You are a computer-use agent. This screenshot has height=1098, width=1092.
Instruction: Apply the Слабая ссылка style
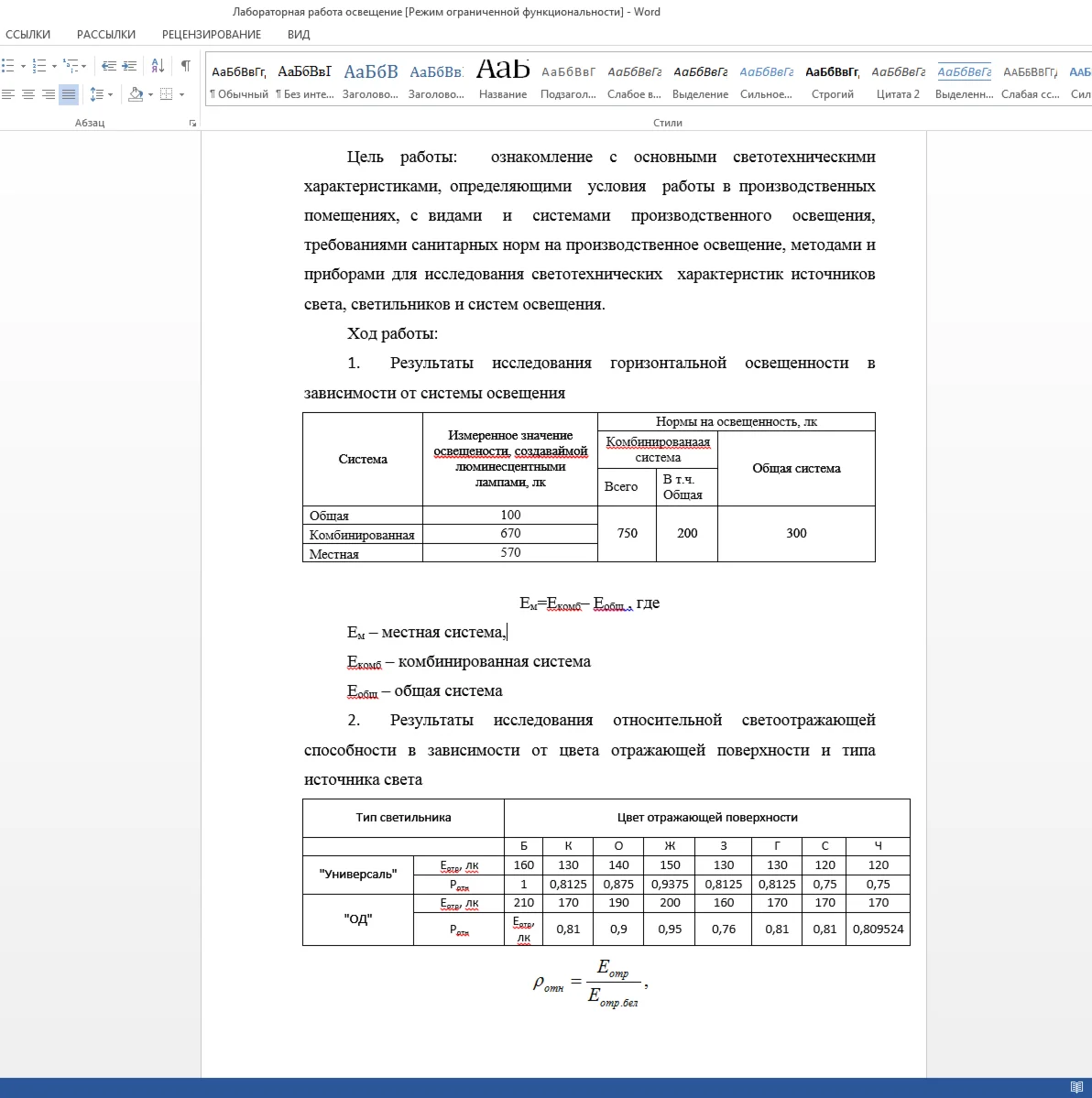[x=1031, y=81]
